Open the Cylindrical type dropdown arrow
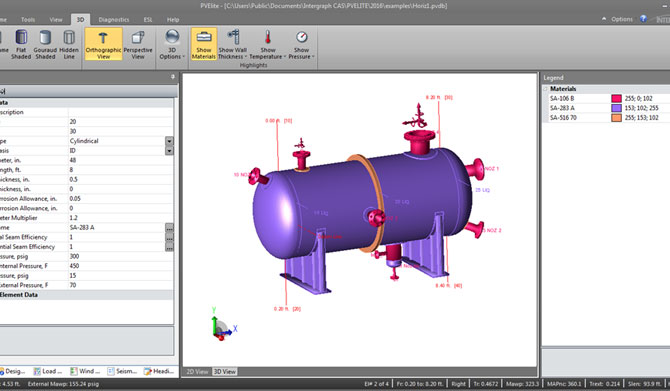Viewport: 670px width, 391px height. click(x=169, y=141)
